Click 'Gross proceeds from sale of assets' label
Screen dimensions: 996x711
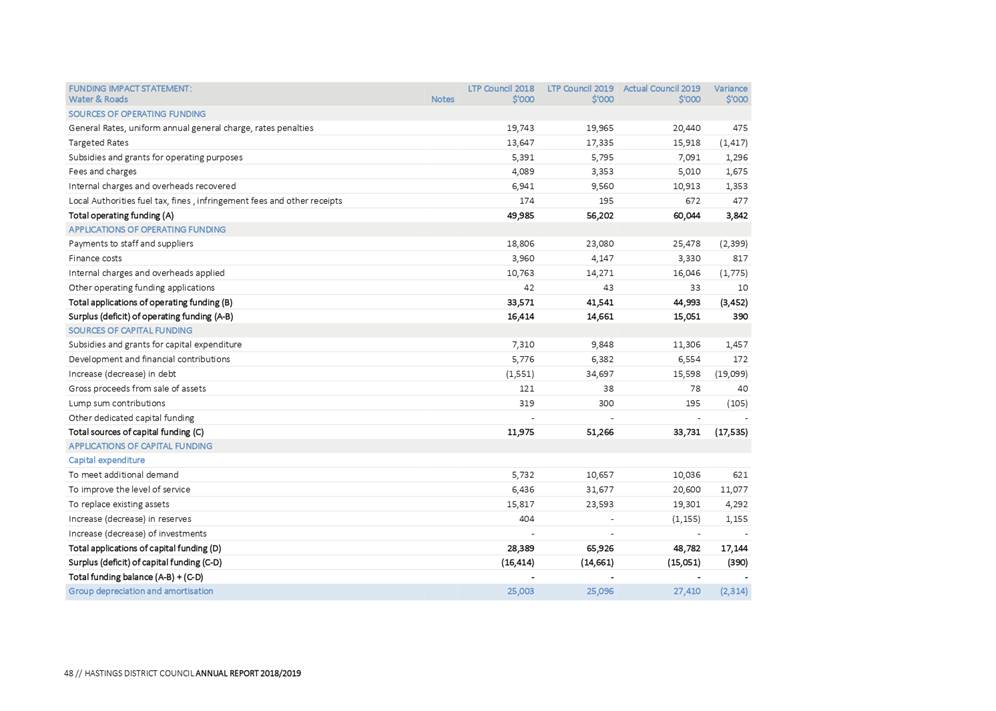point(137,389)
